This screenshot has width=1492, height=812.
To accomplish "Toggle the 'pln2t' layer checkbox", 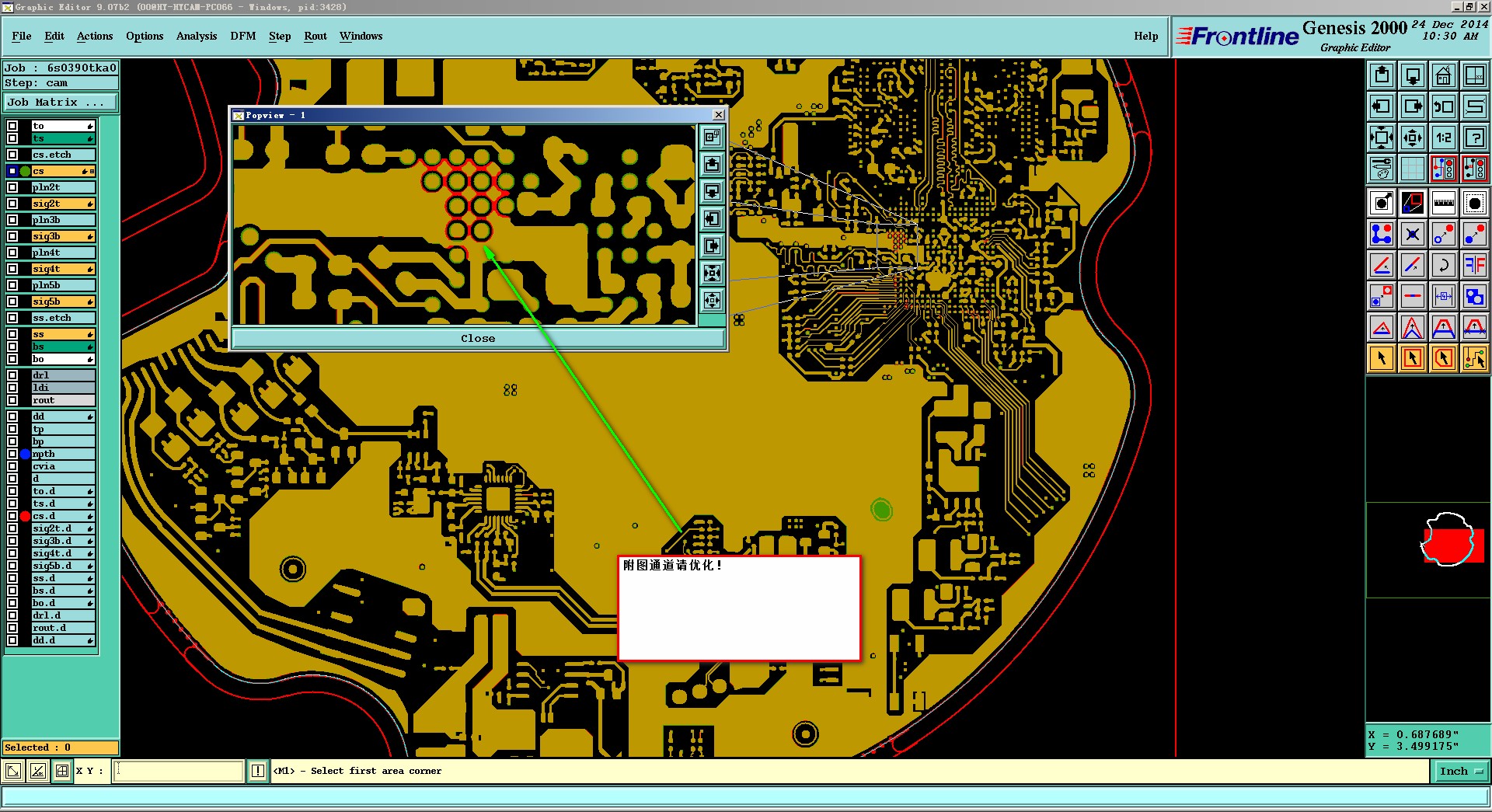I will coord(12,187).
